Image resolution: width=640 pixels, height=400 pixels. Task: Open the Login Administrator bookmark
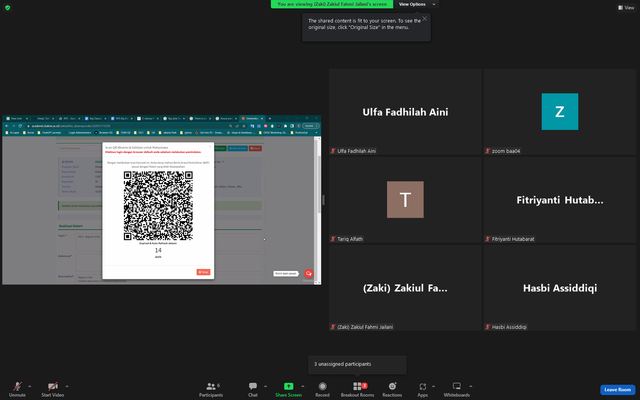[x=78, y=133]
